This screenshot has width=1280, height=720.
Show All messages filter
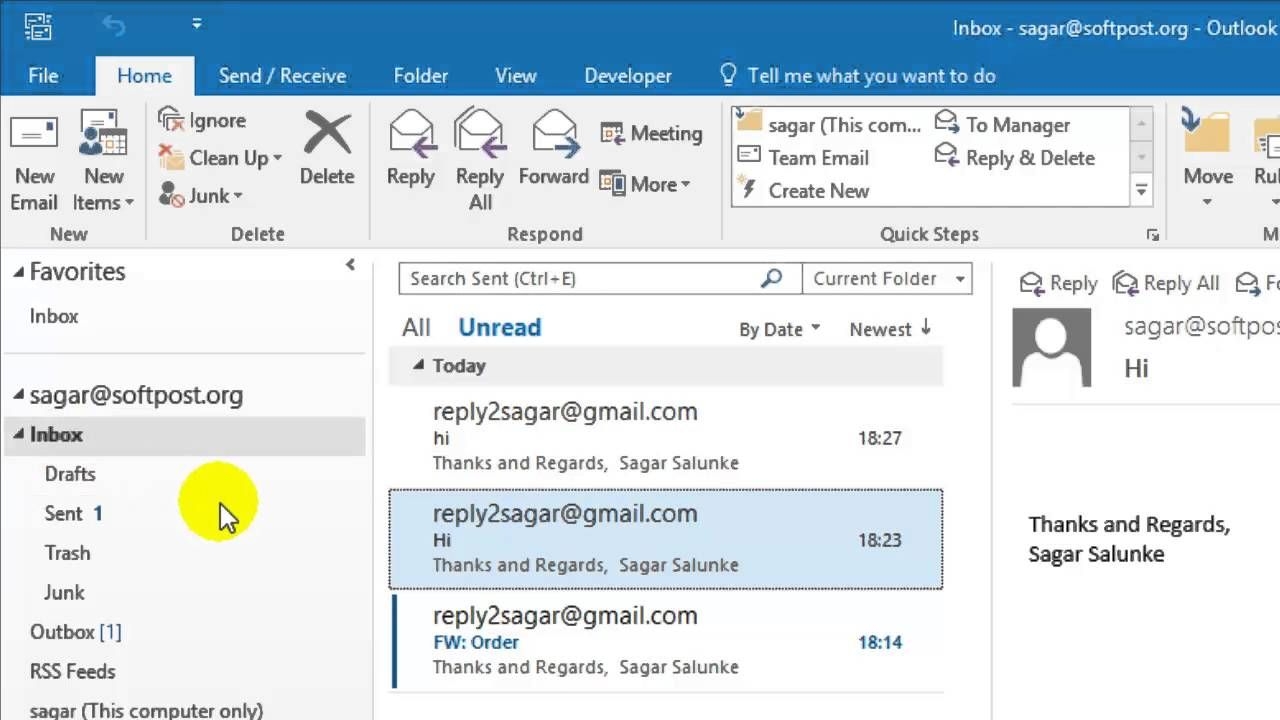coord(416,328)
